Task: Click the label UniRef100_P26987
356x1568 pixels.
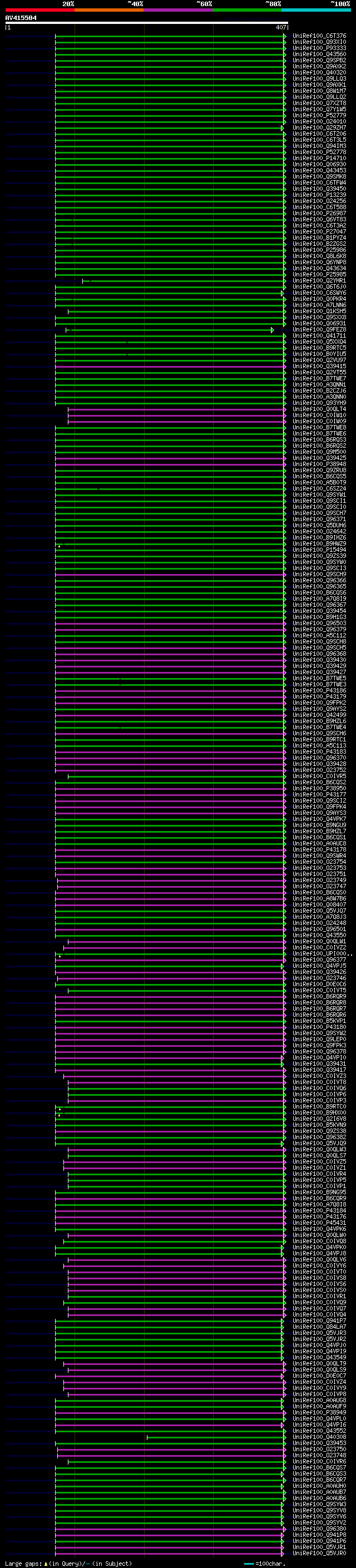Action: coord(319,213)
